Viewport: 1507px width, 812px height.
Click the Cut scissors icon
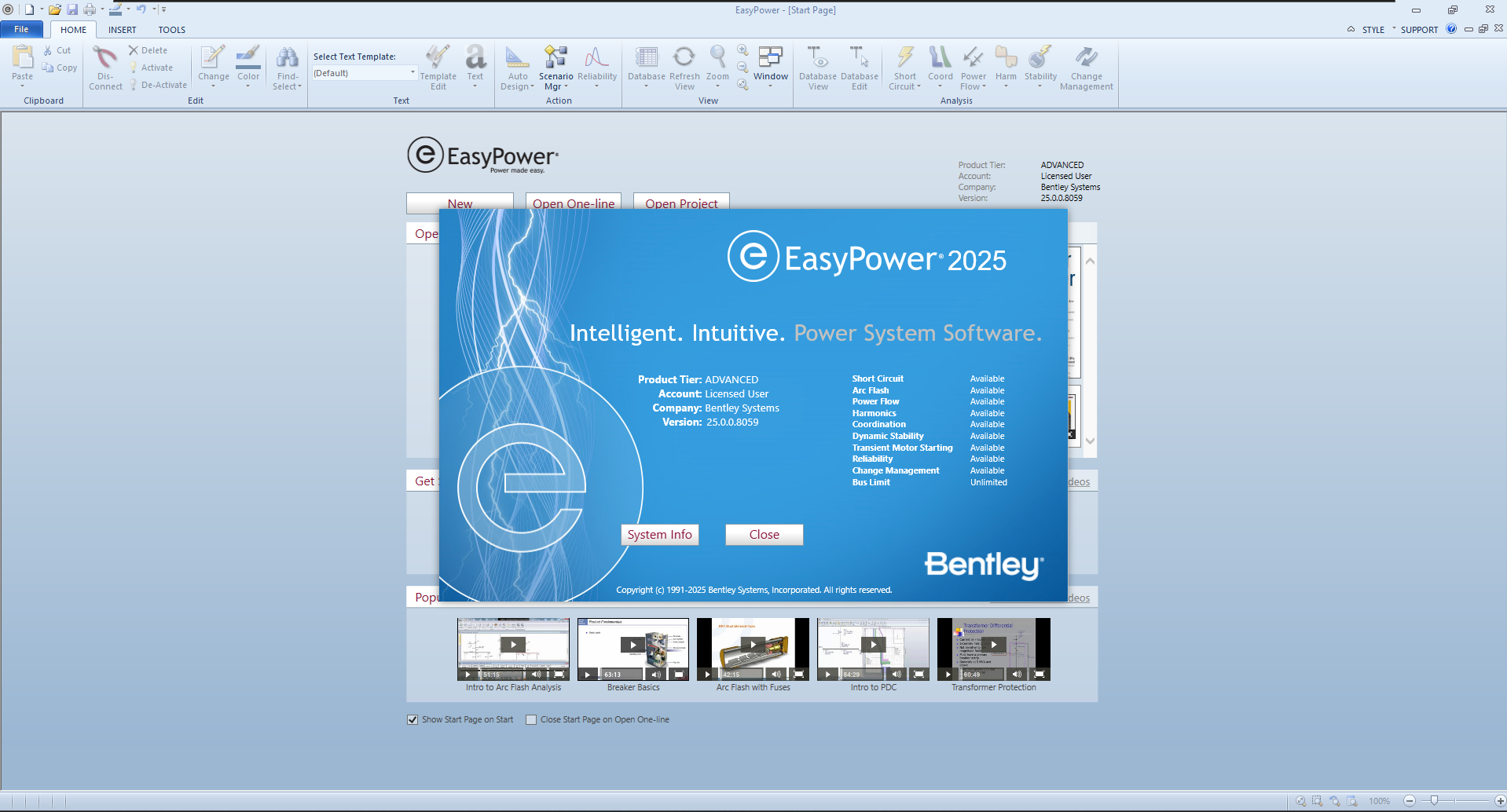(x=48, y=50)
